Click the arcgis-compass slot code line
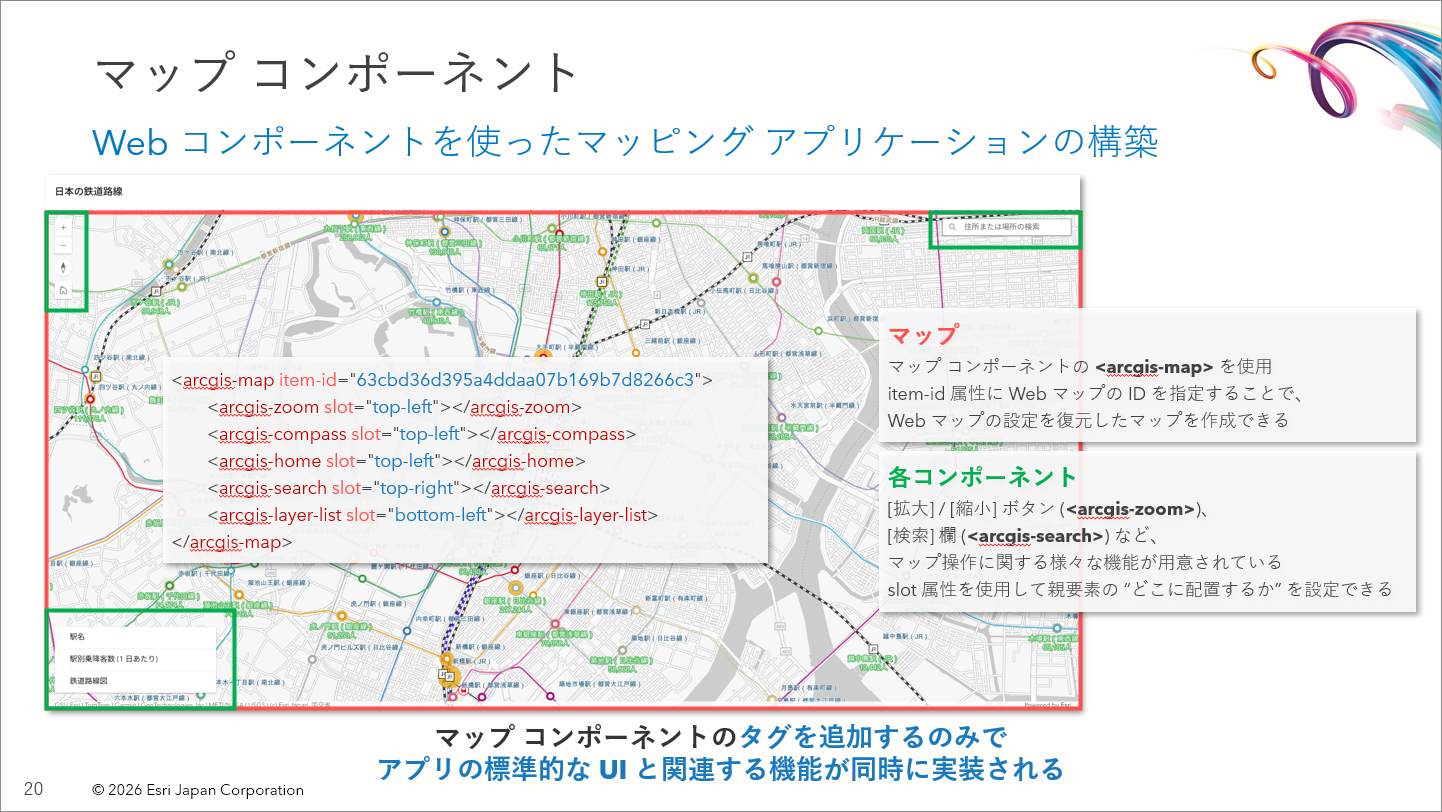 pos(422,434)
